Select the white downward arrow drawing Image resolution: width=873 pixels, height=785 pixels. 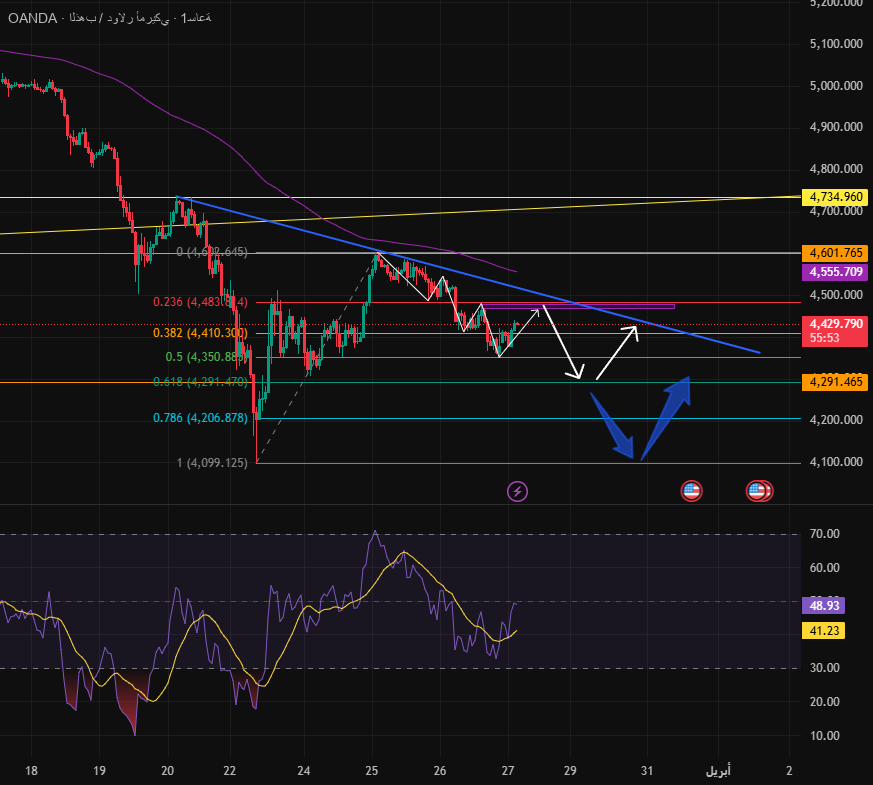pyautogui.click(x=562, y=342)
